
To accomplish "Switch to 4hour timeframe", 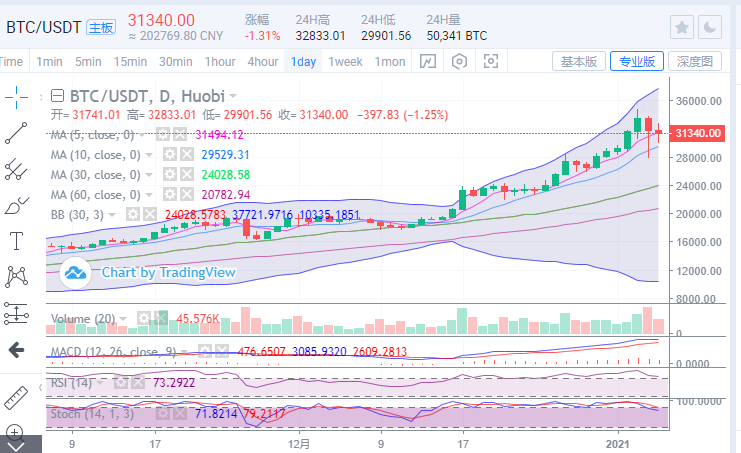I will point(263,61).
